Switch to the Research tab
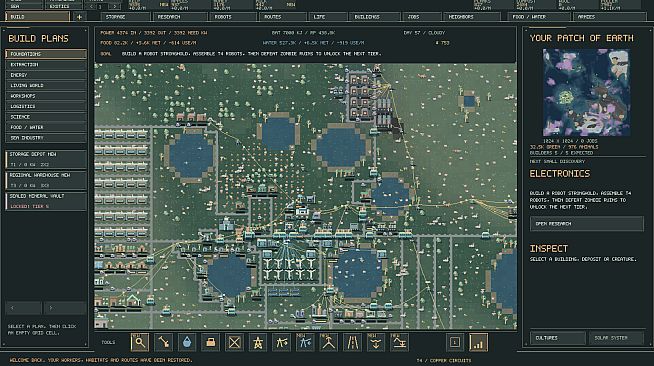654x366 pixels. [x=180, y=17]
